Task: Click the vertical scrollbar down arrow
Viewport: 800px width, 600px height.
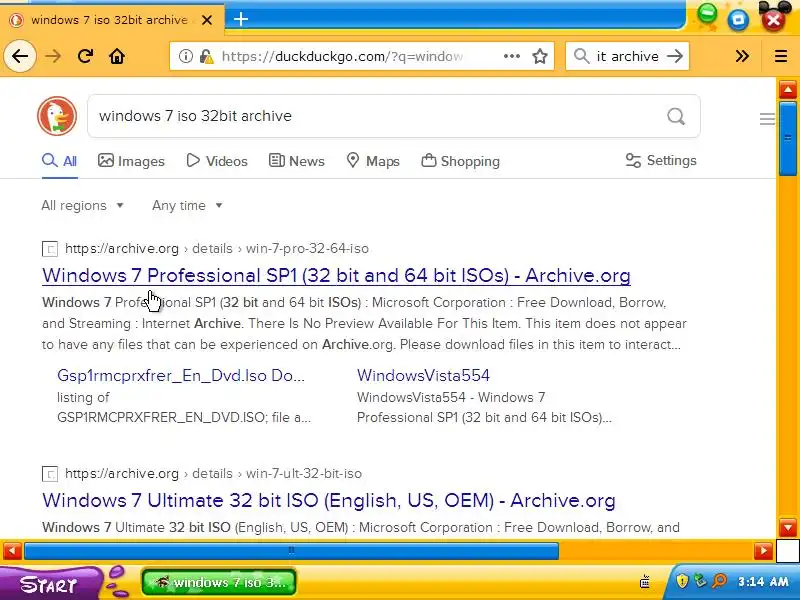Action: [x=788, y=528]
